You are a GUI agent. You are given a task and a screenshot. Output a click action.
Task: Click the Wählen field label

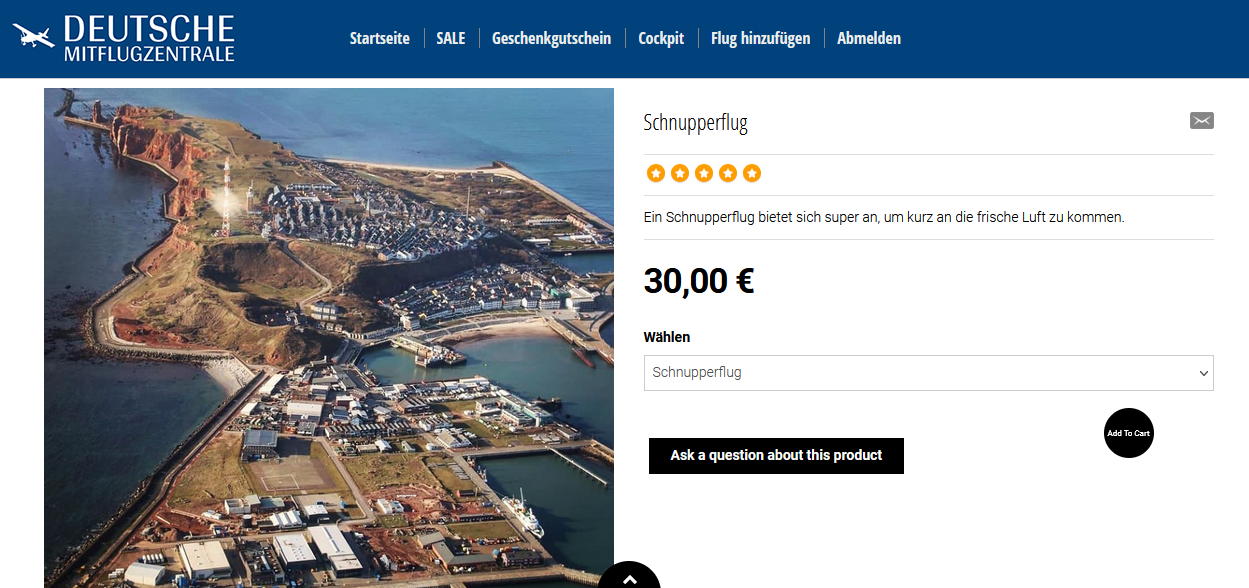point(666,337)
